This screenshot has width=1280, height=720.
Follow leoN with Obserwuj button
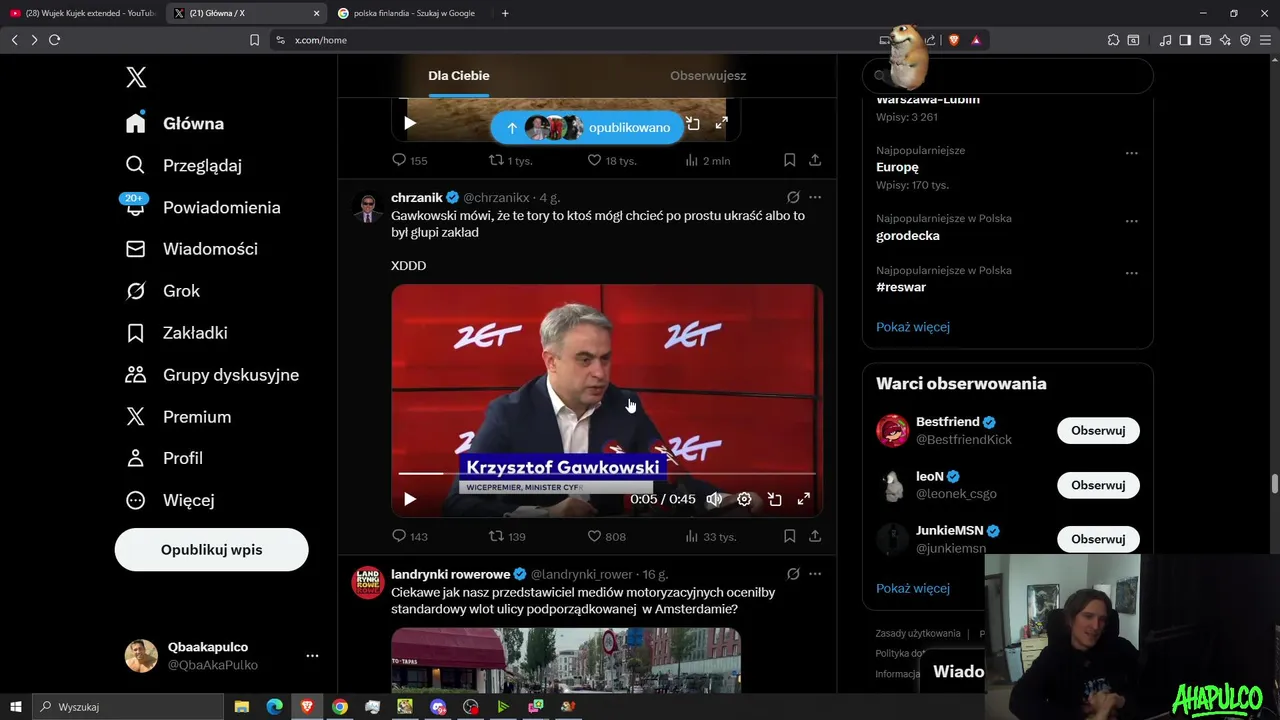click(1098, 485)
